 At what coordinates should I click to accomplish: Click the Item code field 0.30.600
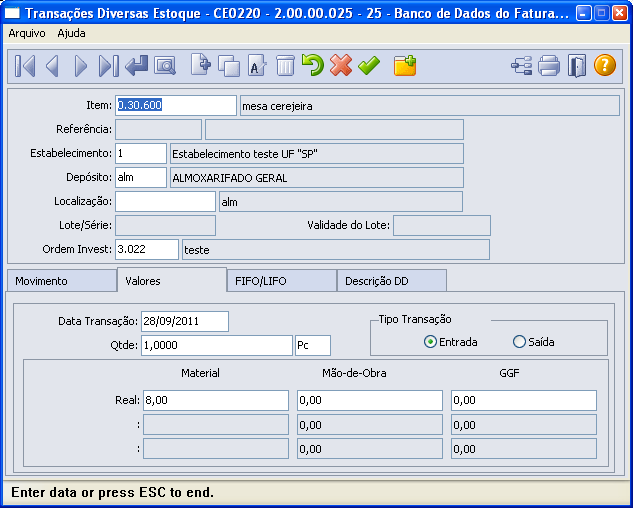(176, 105)
